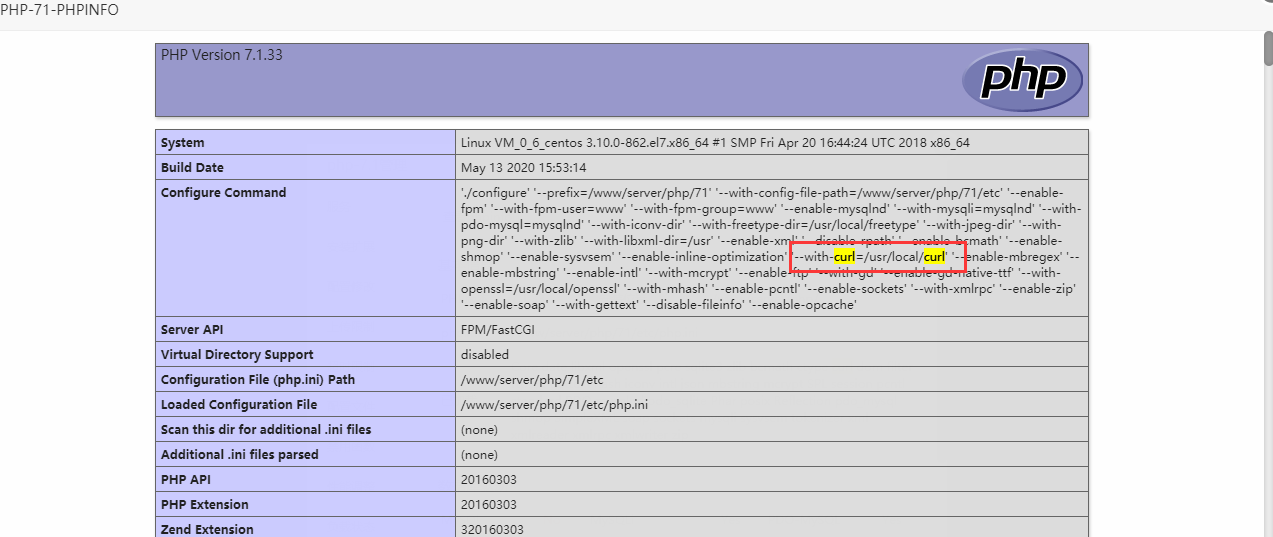Image resolution: width=1273 pixels, height=537 pixels.
Task: Click the PHP-71-PHPINFO page title
Action: (x=60, y=11)
